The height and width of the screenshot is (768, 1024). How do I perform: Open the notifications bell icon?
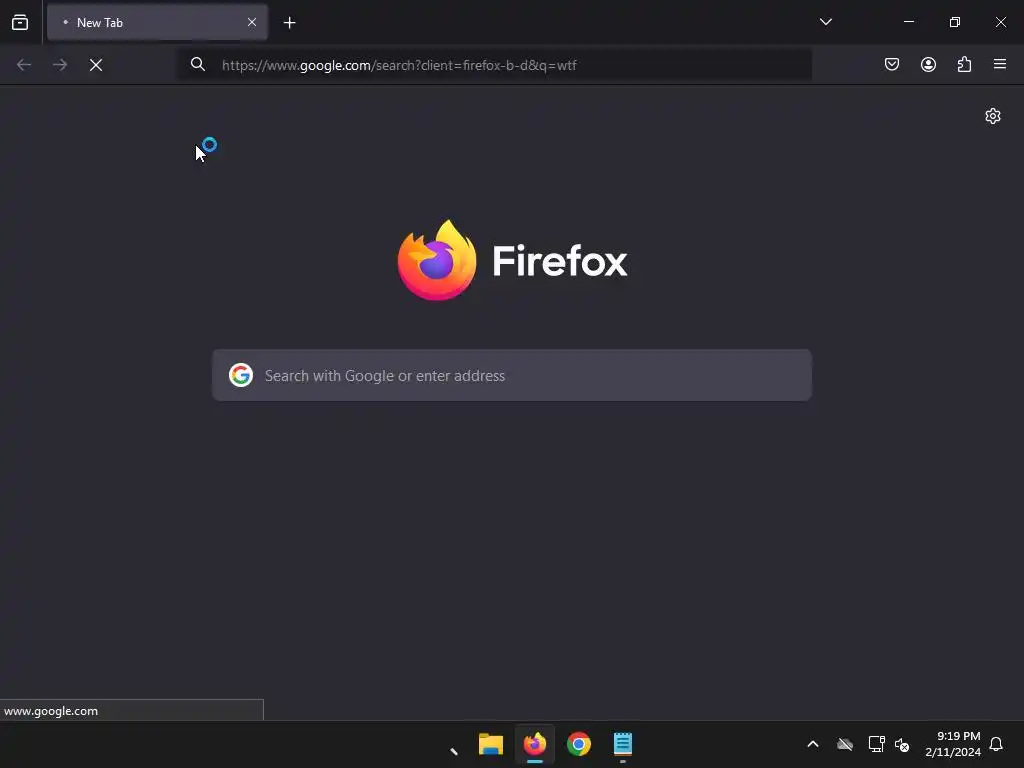(997, 744)
